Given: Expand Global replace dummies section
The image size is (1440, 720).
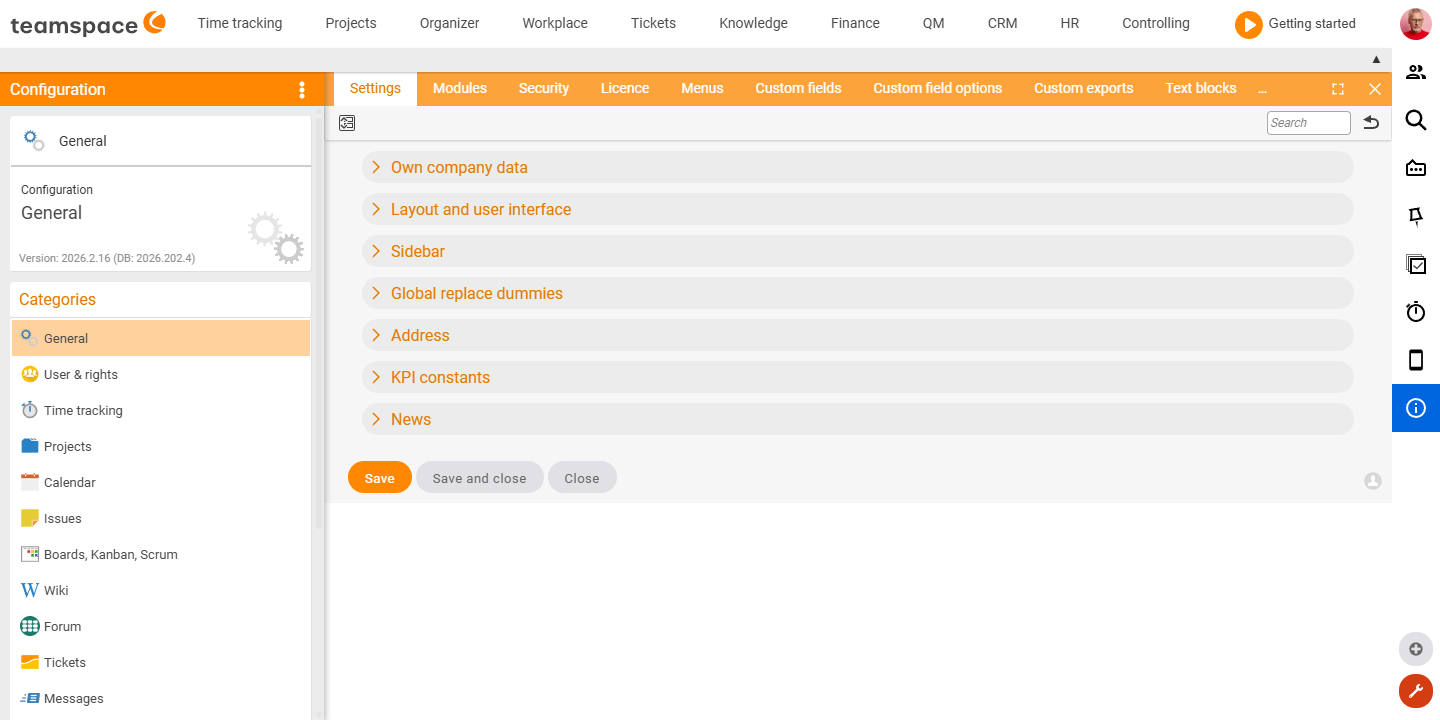Looking at the screenshot, I should [858, 293].
